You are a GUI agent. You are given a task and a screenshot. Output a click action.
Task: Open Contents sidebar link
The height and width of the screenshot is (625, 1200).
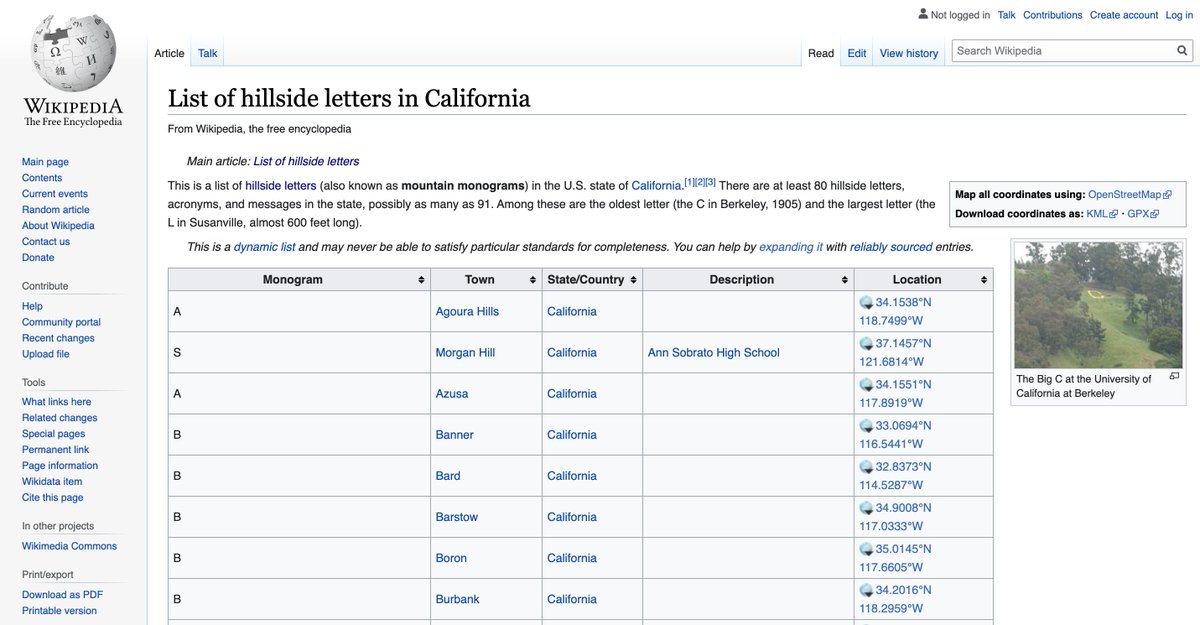click(x=42, y=178)
